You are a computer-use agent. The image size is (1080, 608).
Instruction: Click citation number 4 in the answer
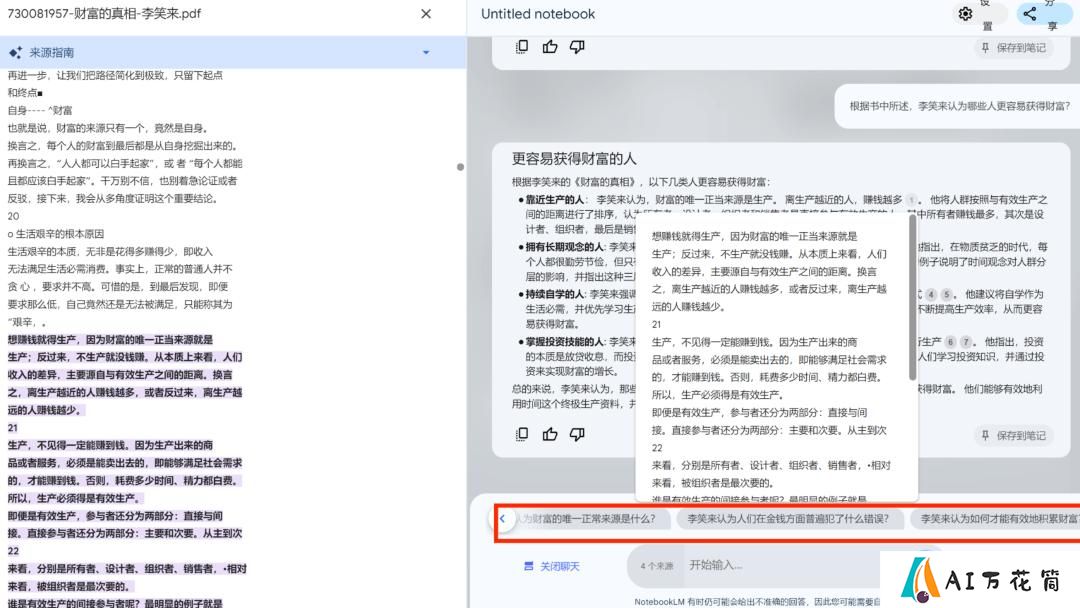coord(931,294)
